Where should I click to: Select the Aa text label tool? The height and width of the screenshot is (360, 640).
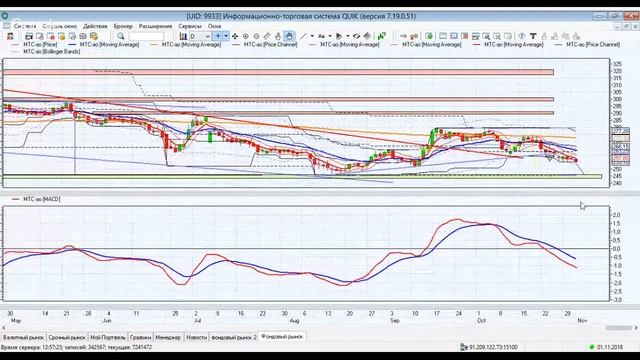tap(321, 36)
